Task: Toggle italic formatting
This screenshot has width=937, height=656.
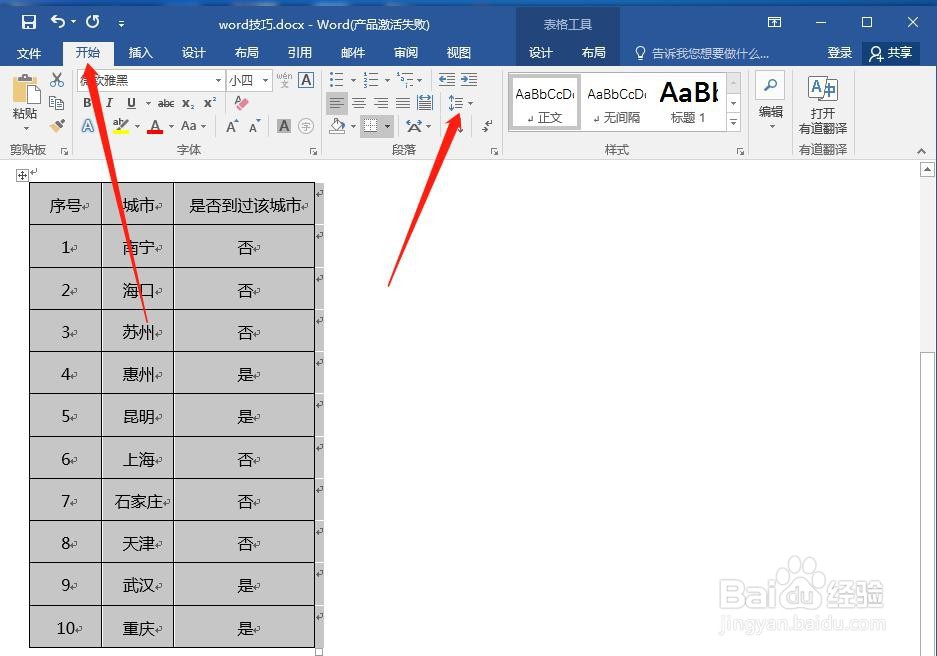Action: tap(109, 101)
